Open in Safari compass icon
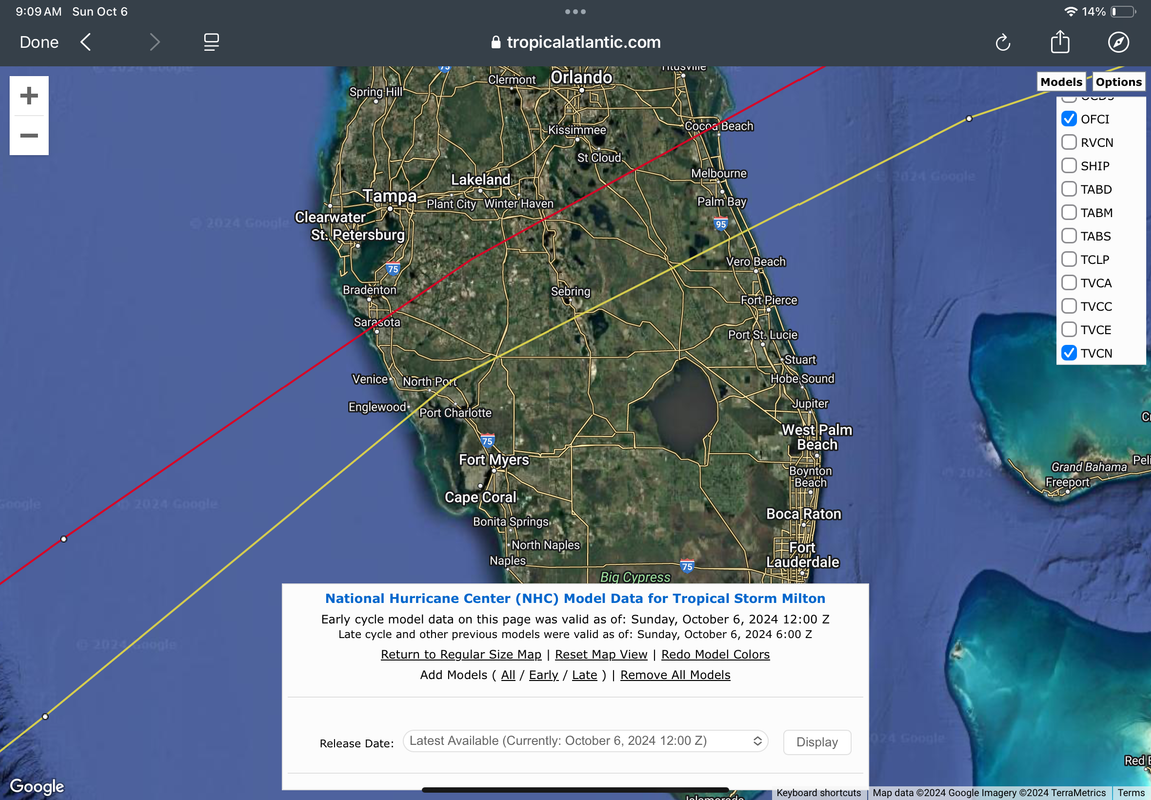 click(x=1118, y=43)
